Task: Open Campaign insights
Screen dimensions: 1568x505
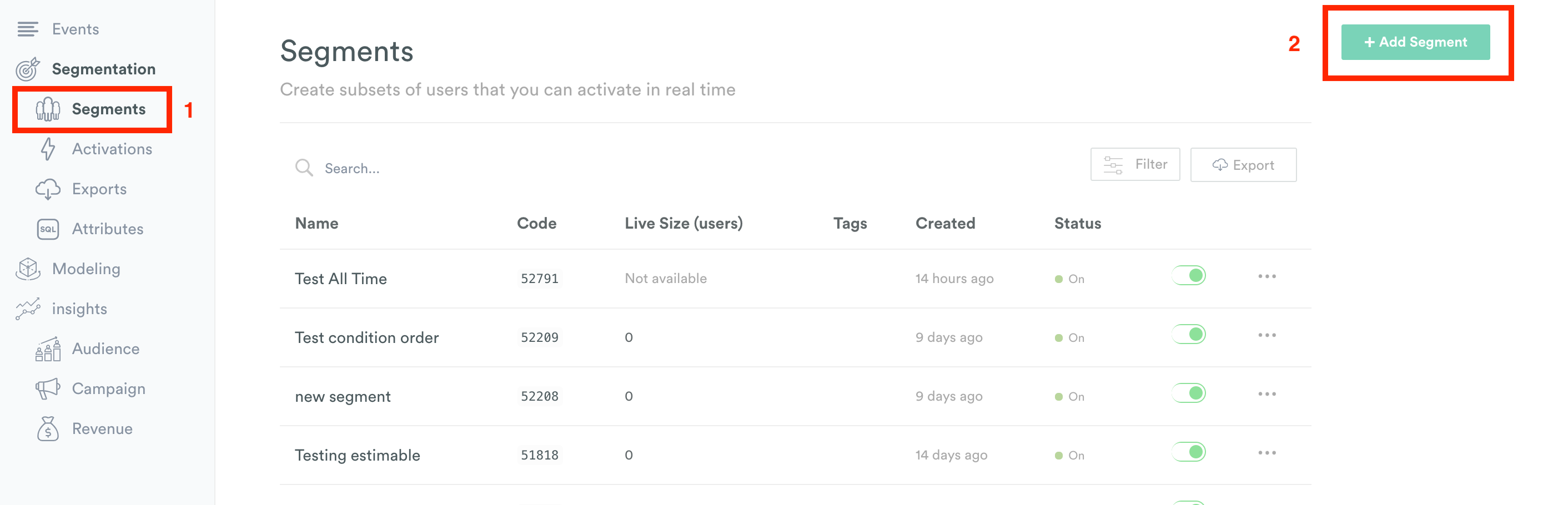Action: [109, 389]
